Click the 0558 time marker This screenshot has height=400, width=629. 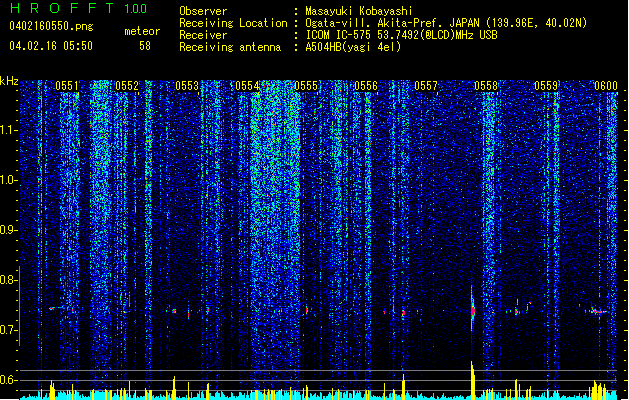[486, 86]
